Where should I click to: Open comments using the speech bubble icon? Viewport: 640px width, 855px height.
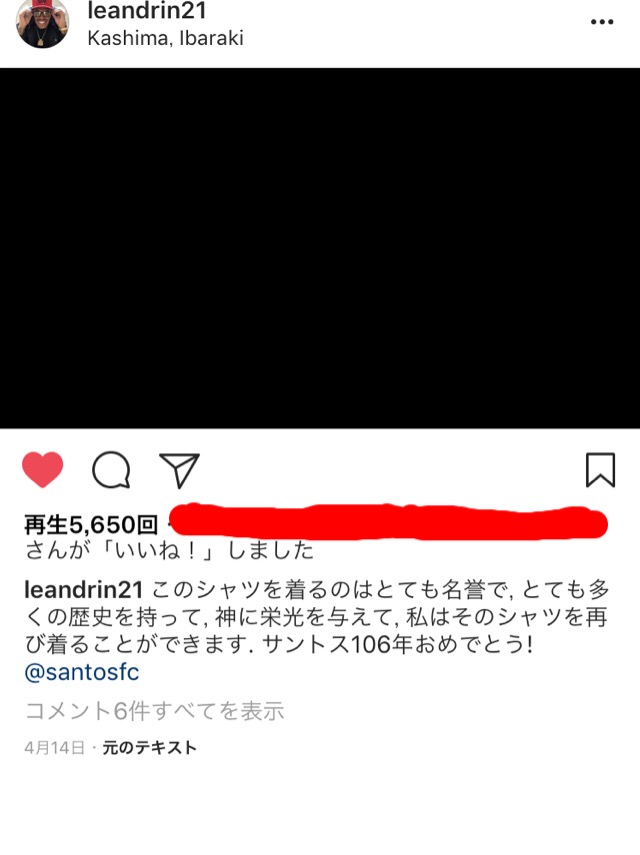point(111,469)
